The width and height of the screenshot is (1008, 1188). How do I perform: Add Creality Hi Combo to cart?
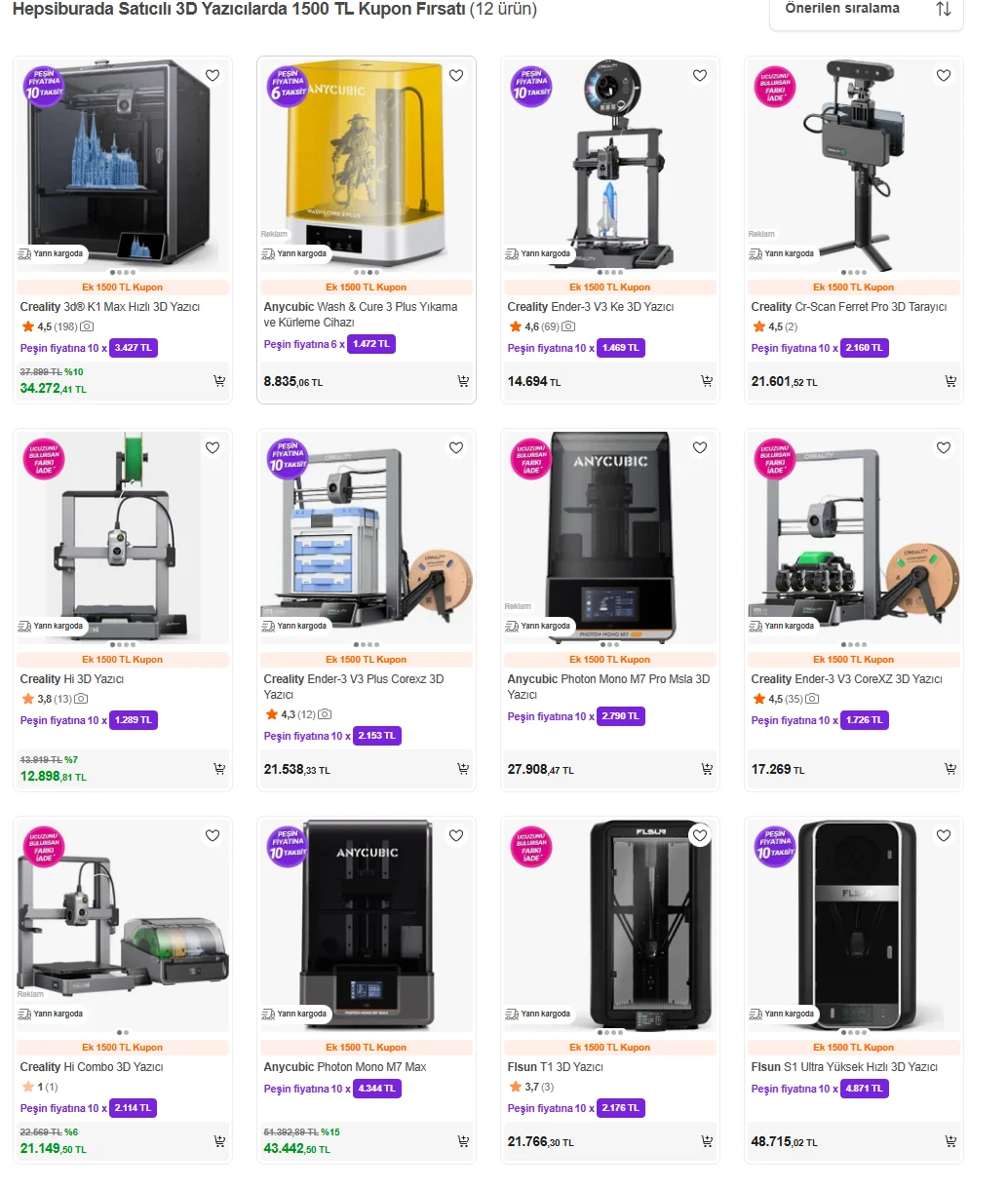(219, 1141)
